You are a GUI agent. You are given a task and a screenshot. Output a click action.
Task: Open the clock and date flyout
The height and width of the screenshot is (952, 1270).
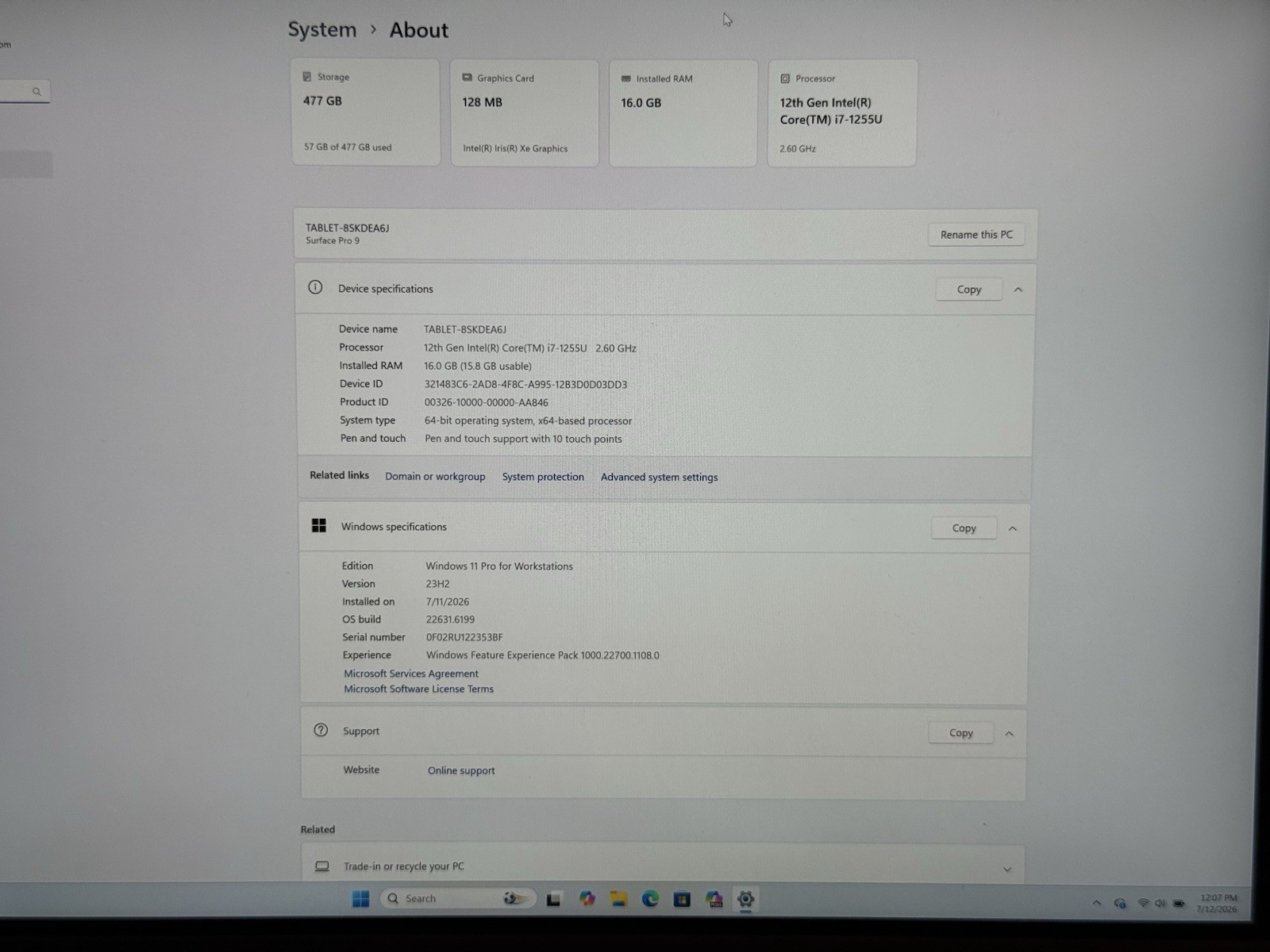(1218, 903)
